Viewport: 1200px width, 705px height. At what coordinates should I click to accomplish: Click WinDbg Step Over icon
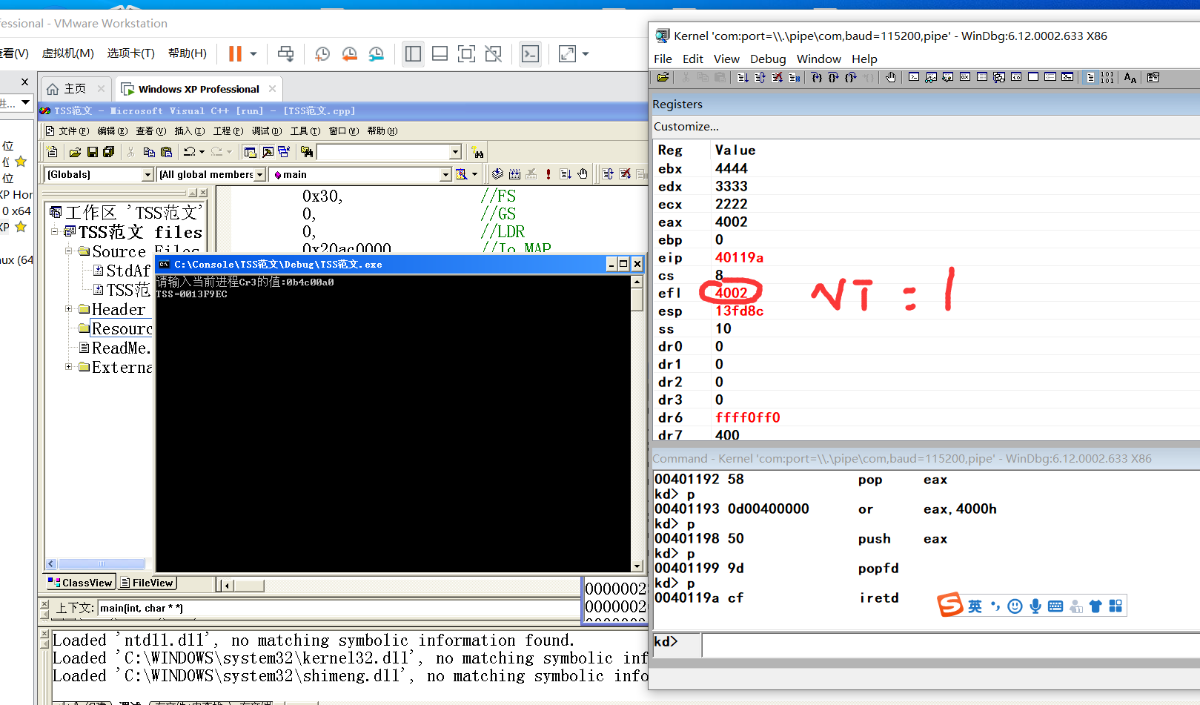point(833,77)
